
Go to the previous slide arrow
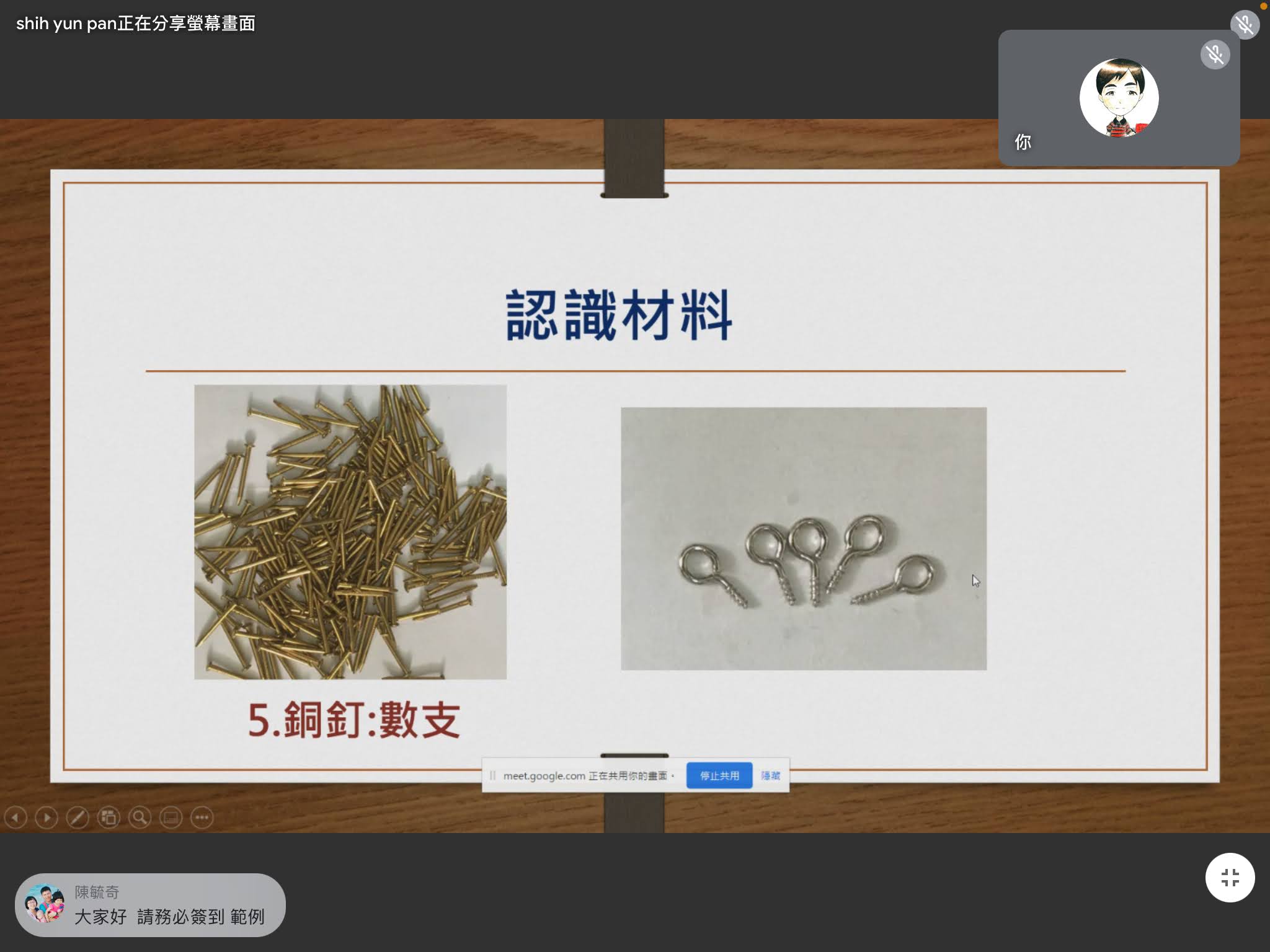(16, 818)
